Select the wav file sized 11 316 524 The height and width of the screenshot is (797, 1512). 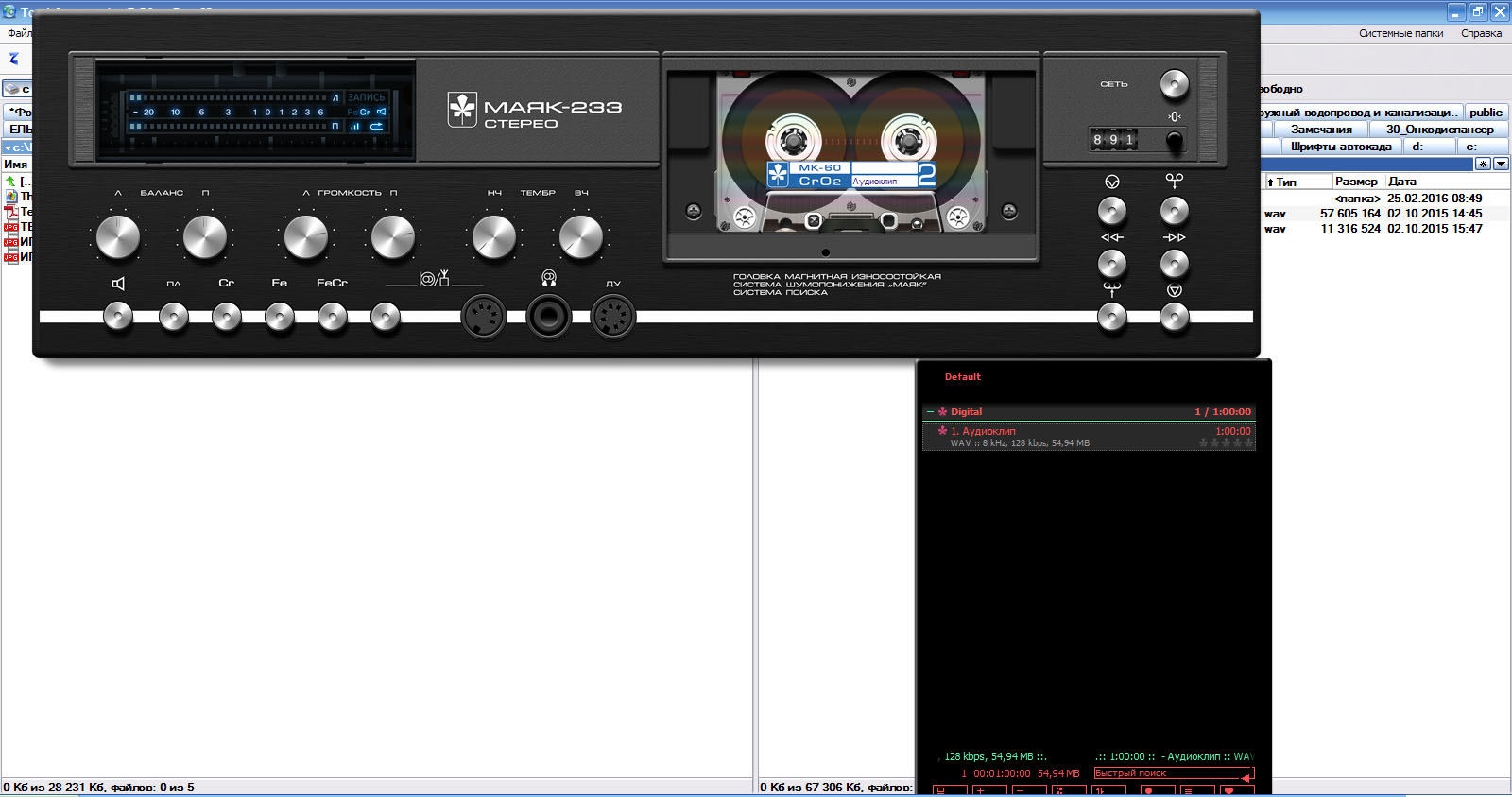click(1385, 229)
